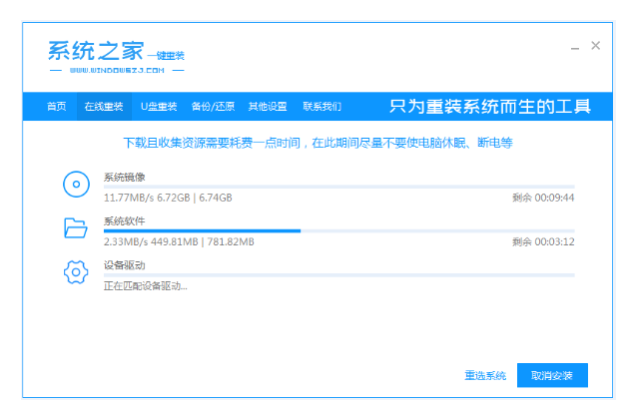
Task: Select the 在线重装 tab
Action: (x=103, y=106)
